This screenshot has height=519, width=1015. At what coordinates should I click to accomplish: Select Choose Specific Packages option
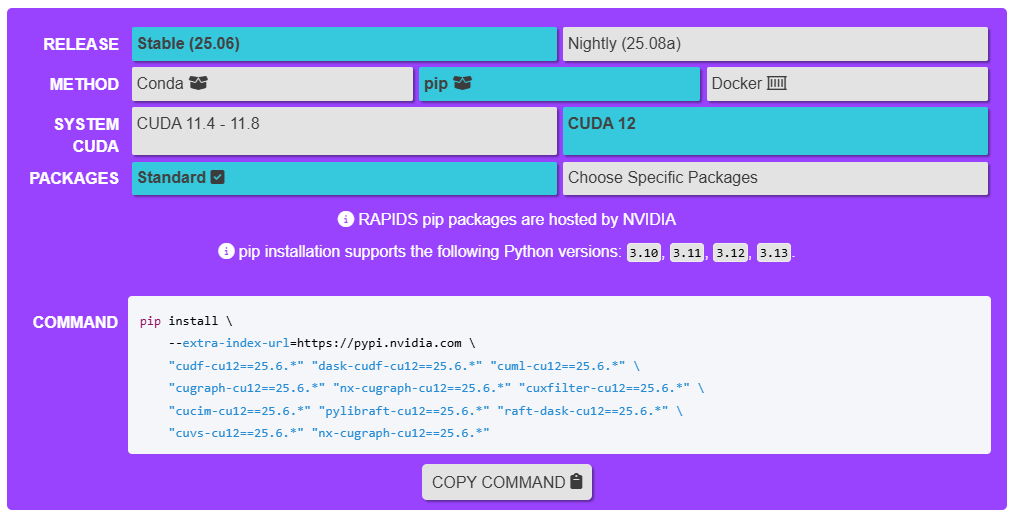tap(775, 179)
